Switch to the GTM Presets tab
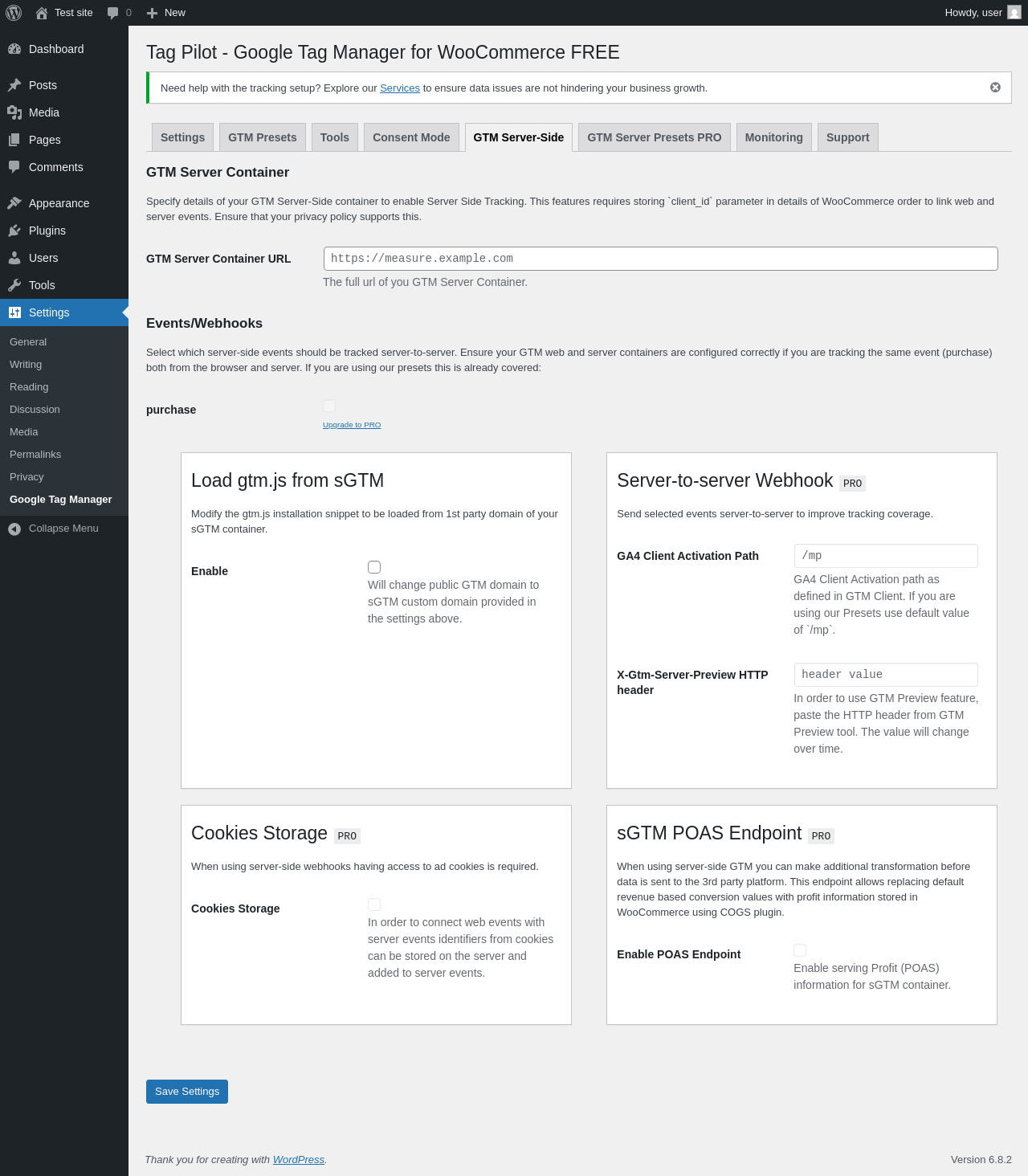The image size is (1028, 1176). pyautogui.click(x=263, y=137)
